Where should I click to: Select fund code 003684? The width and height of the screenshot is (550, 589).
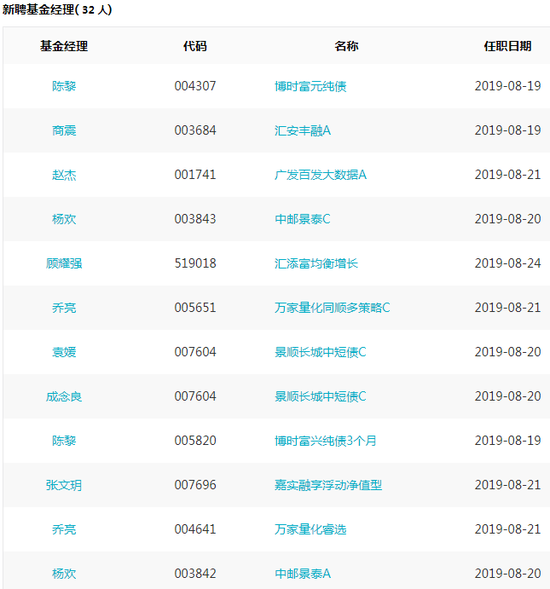195,130
